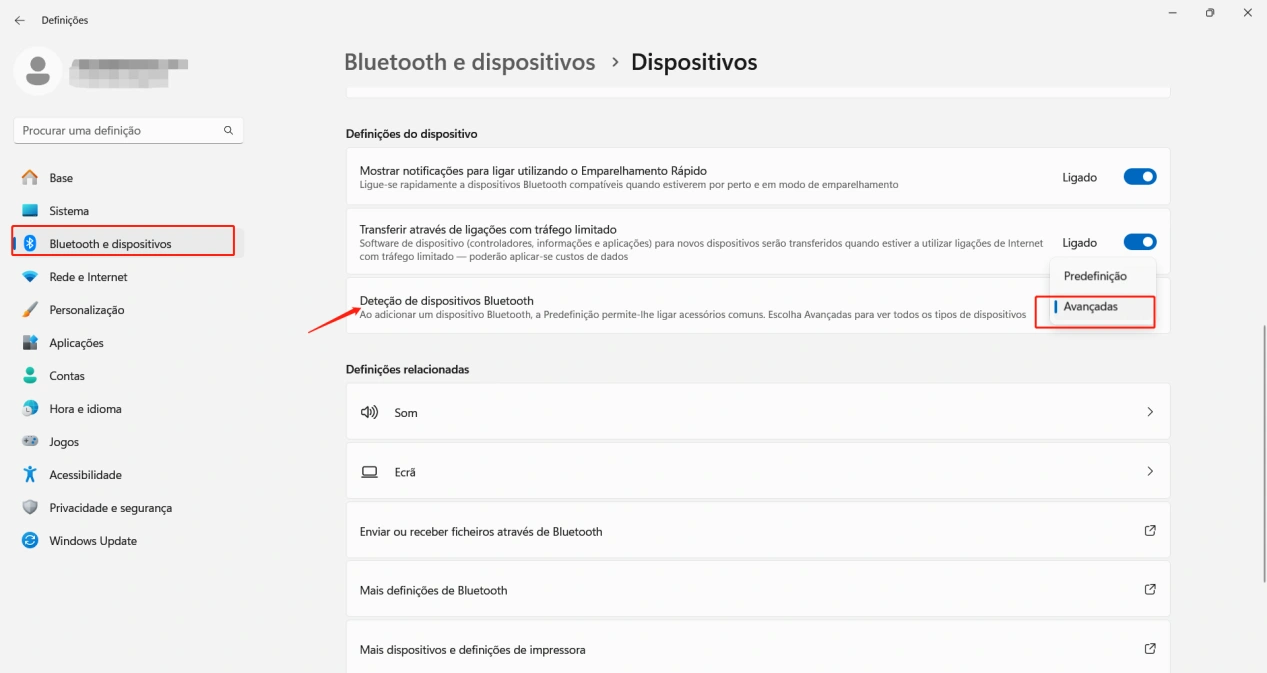Disable the tráfego limitado transfer toggle
Screen dimensions: 1267x673
pos(1139,242)
